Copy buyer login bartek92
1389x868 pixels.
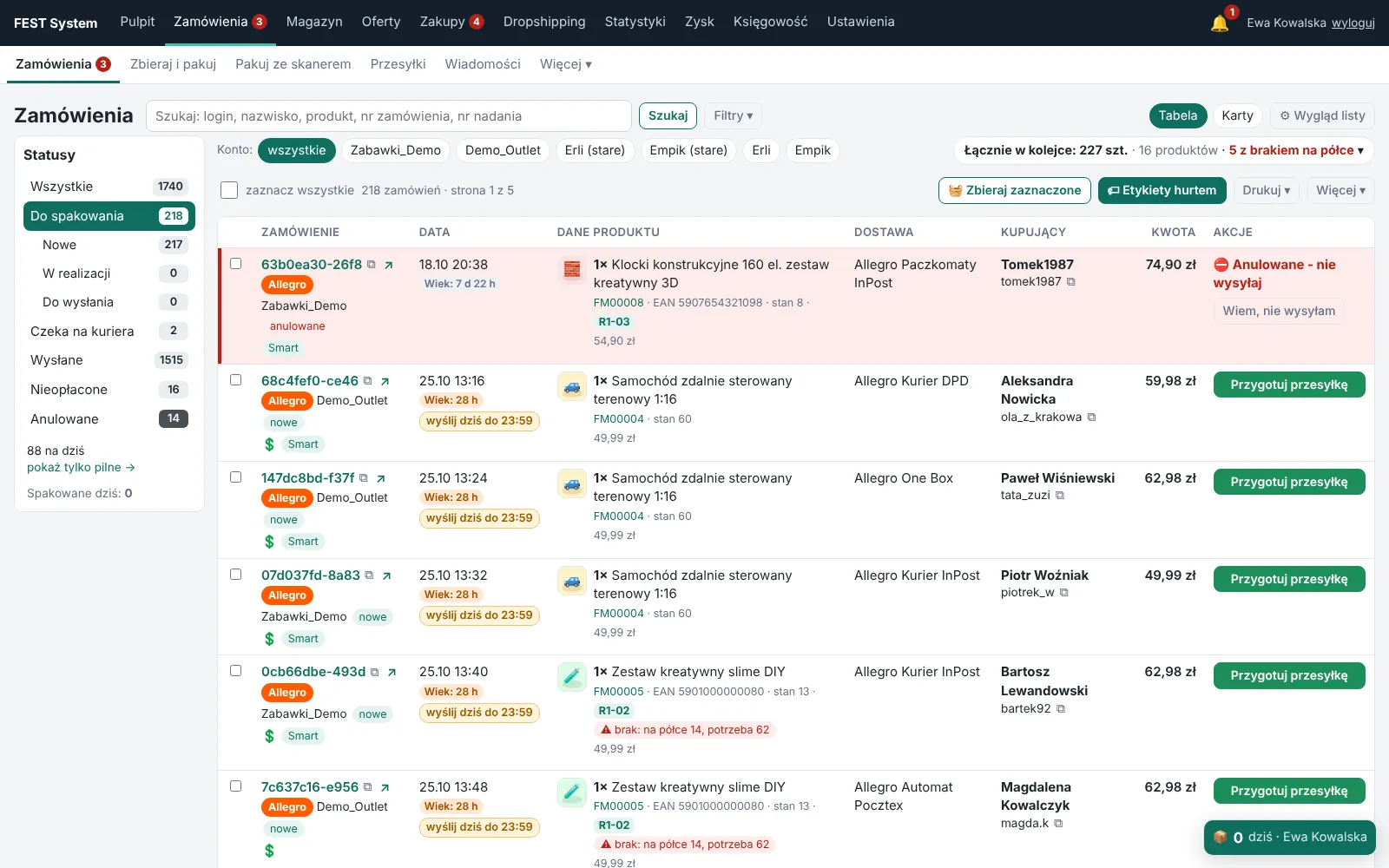(1061, 709)
